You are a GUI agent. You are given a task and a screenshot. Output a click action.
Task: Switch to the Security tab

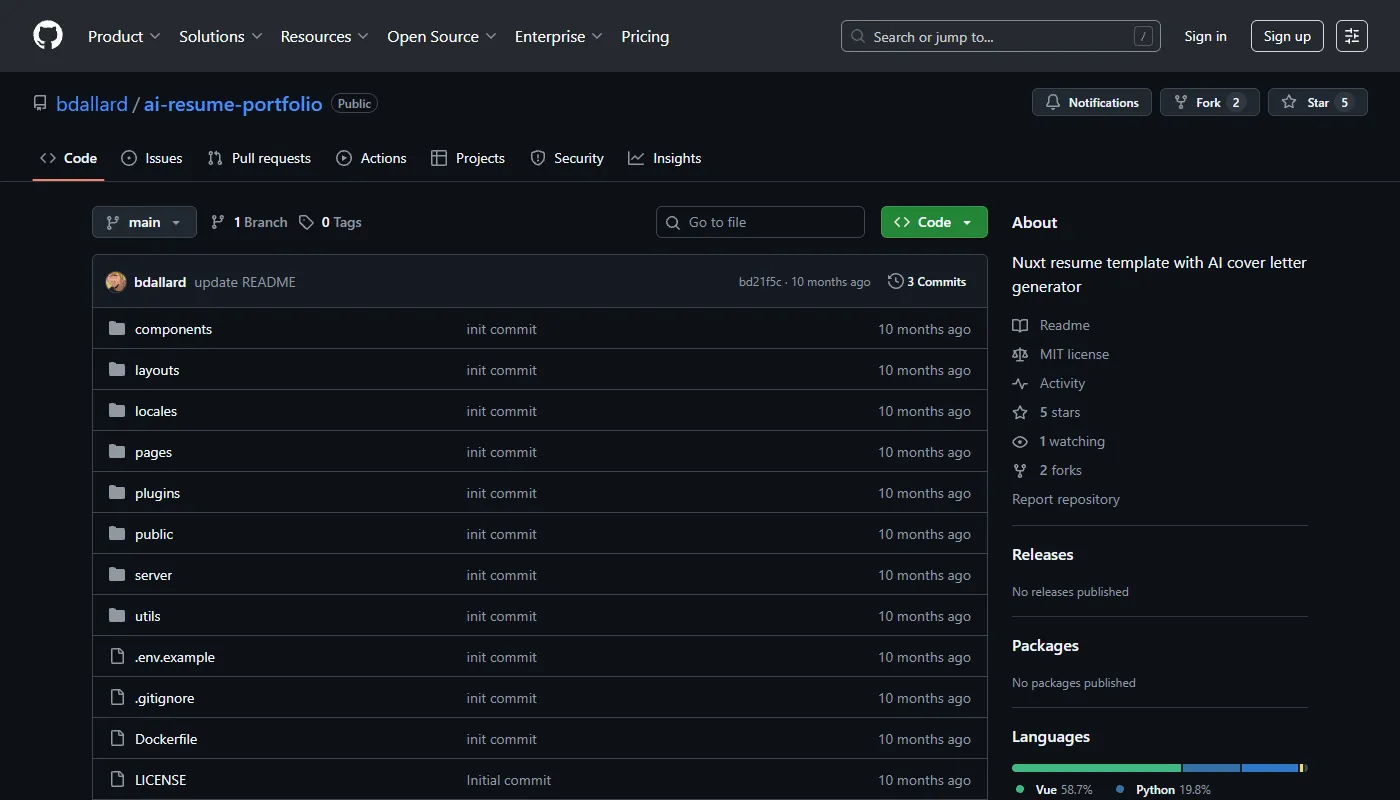[x=567, y=158]
